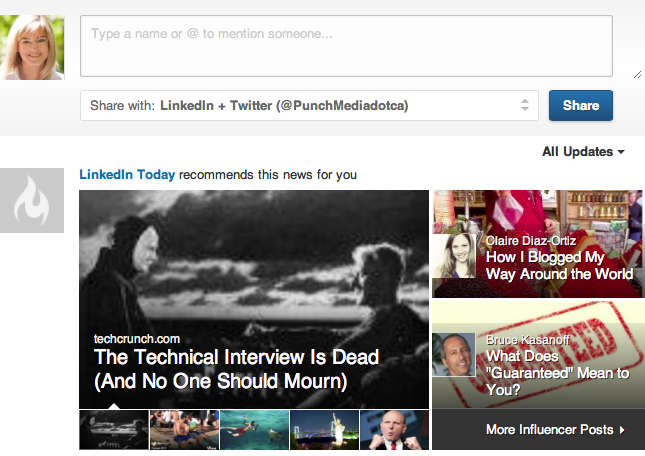Select the bald man with fists thumbnail
This screenshot has height=456, width=645.
tap(394, 430)
